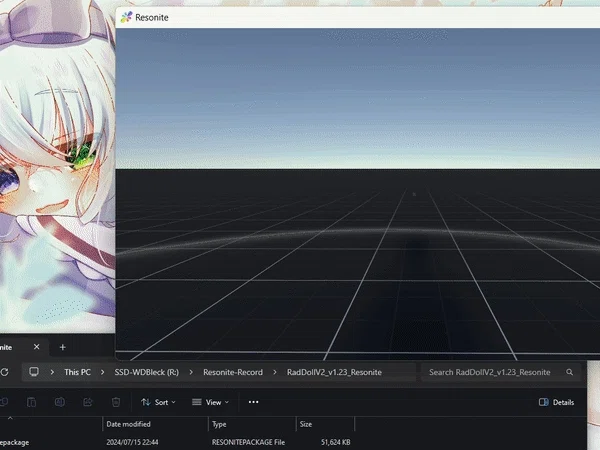Click the Resonite window title text

tap(152, 17)
